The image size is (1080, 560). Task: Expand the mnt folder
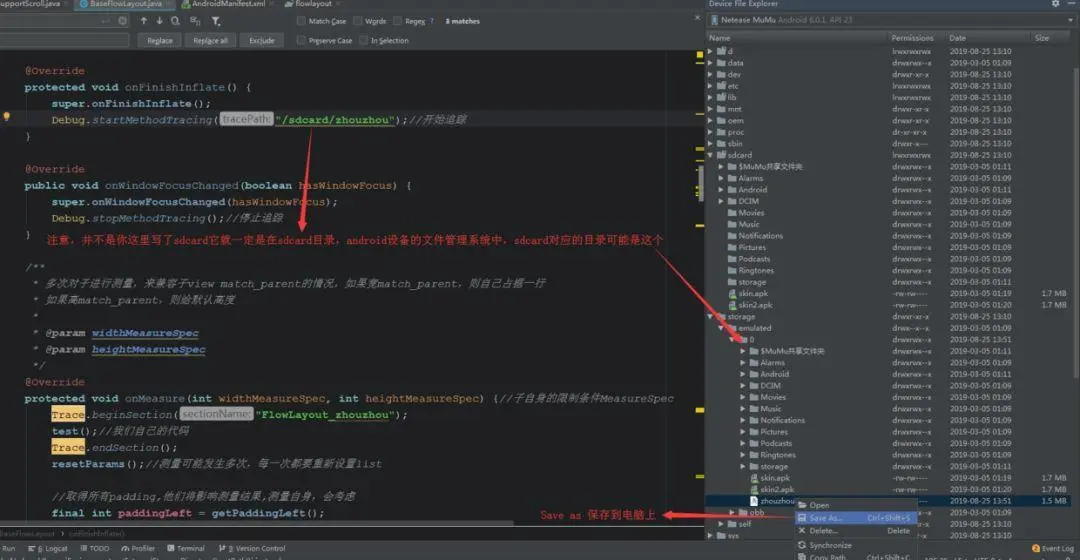pos(710,109)
